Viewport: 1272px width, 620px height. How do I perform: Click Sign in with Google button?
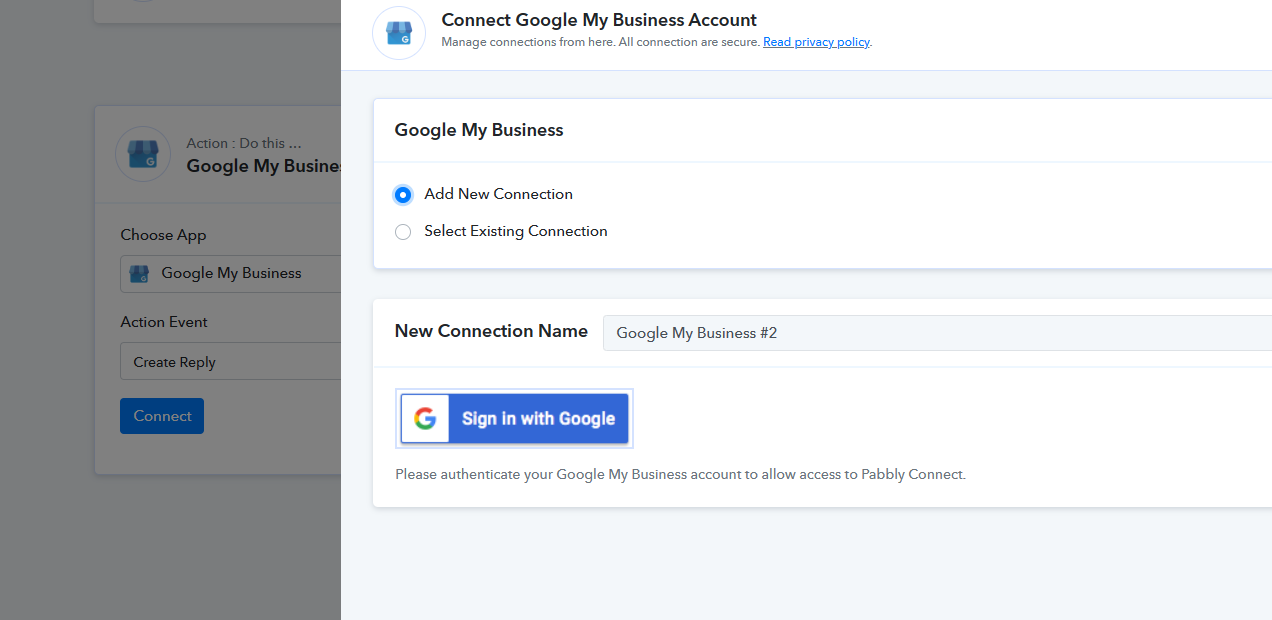coord(515,418)
